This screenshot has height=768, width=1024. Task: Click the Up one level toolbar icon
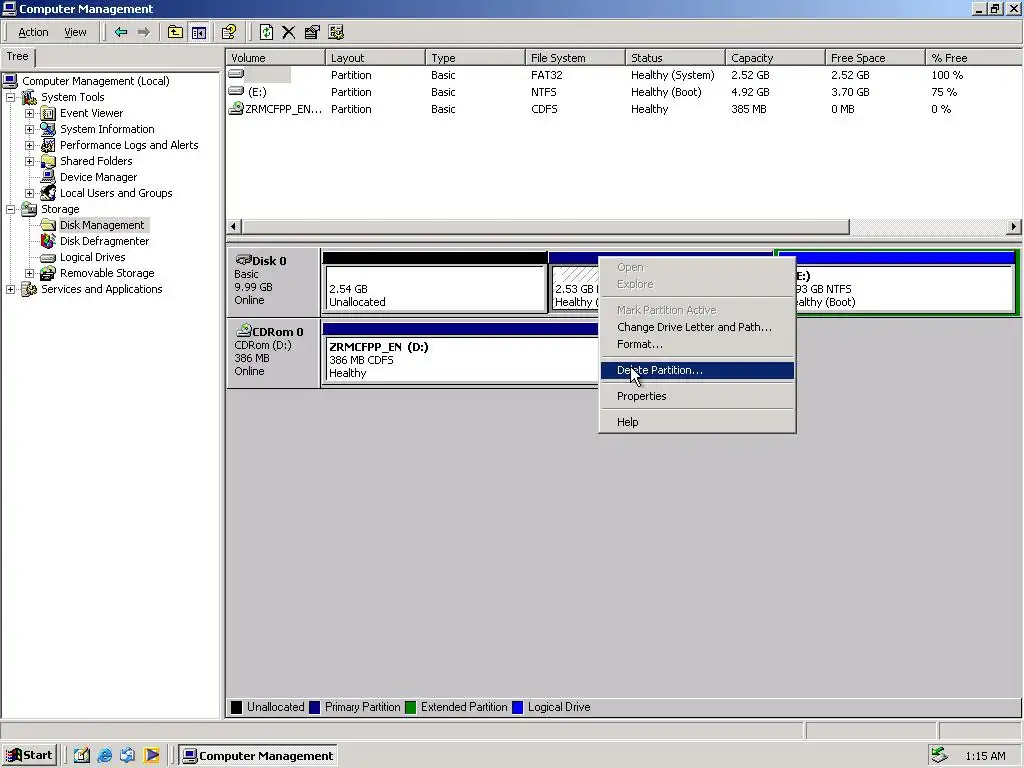point(175,32)
